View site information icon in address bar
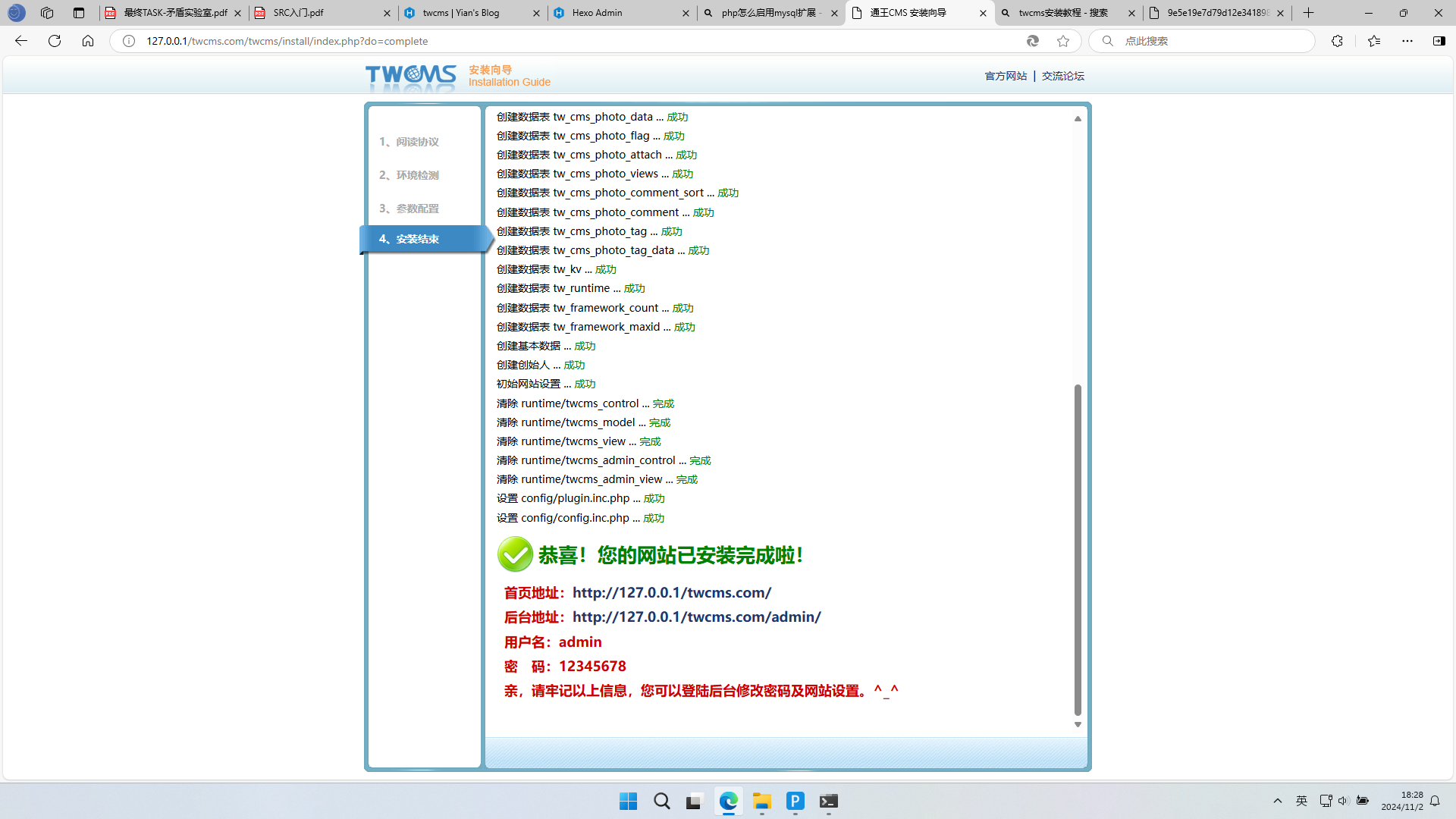The image size is (1456, 819). [129, 41]
